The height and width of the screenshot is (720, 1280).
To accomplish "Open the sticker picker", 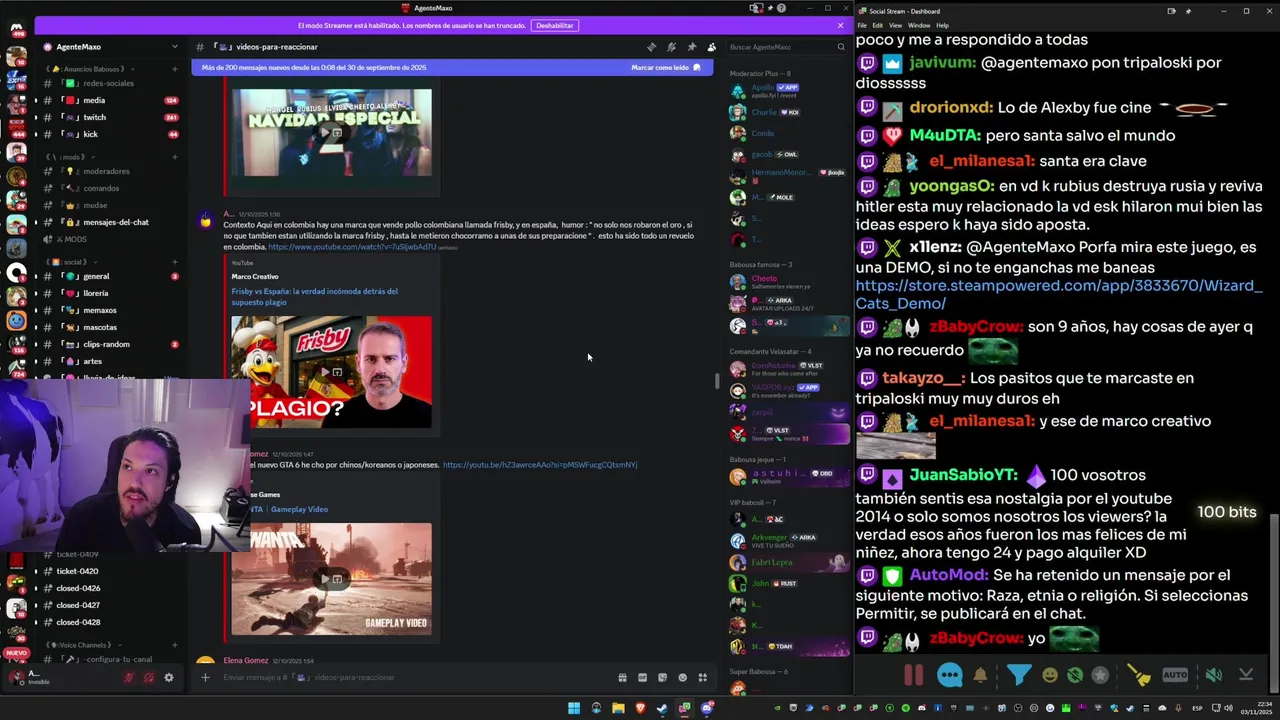I will coord(662,677).
